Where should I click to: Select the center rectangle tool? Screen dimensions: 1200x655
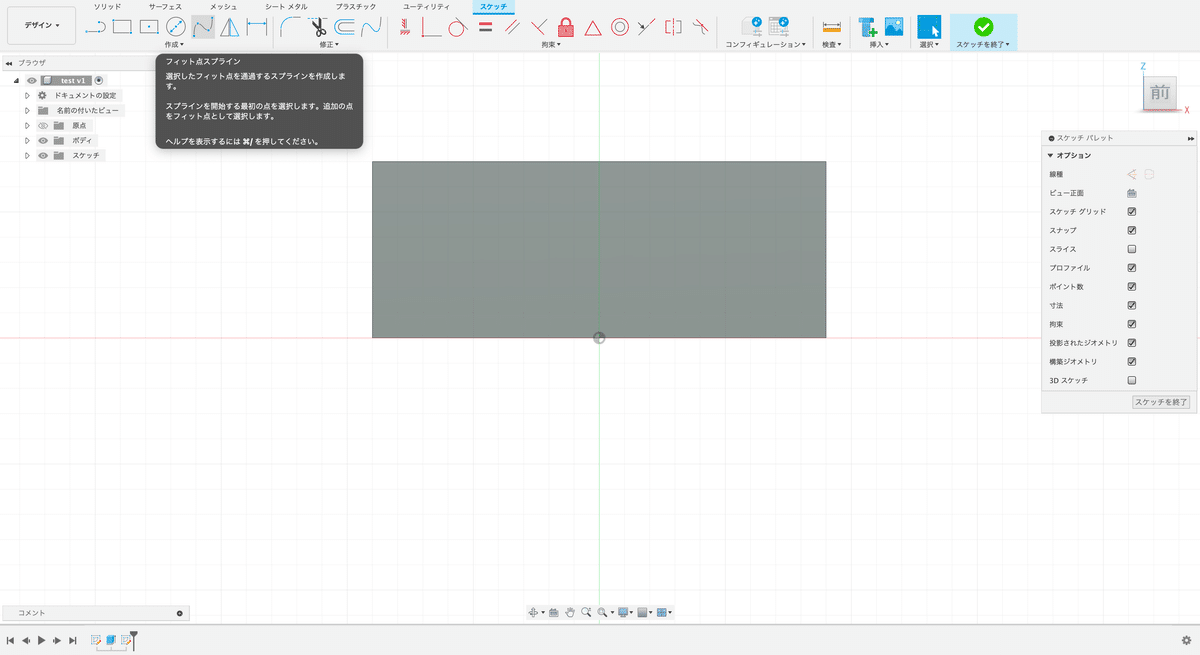click(x=149, y=27)
